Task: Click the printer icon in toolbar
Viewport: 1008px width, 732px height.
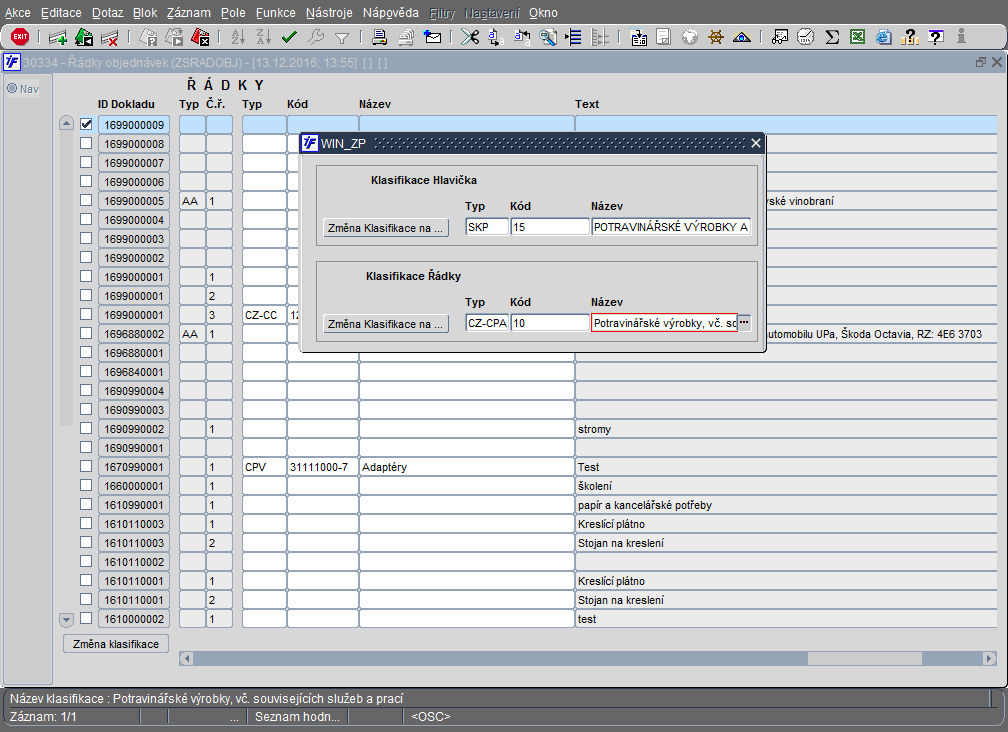Action: (x=380, y=38)
